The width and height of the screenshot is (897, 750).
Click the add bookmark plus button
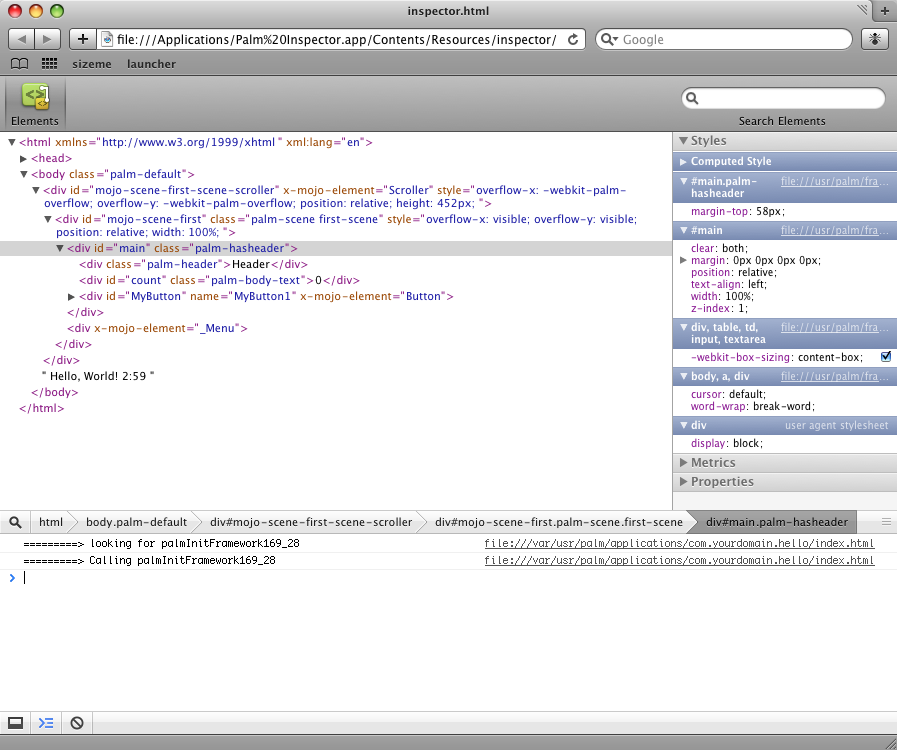(x=82, y=39)
